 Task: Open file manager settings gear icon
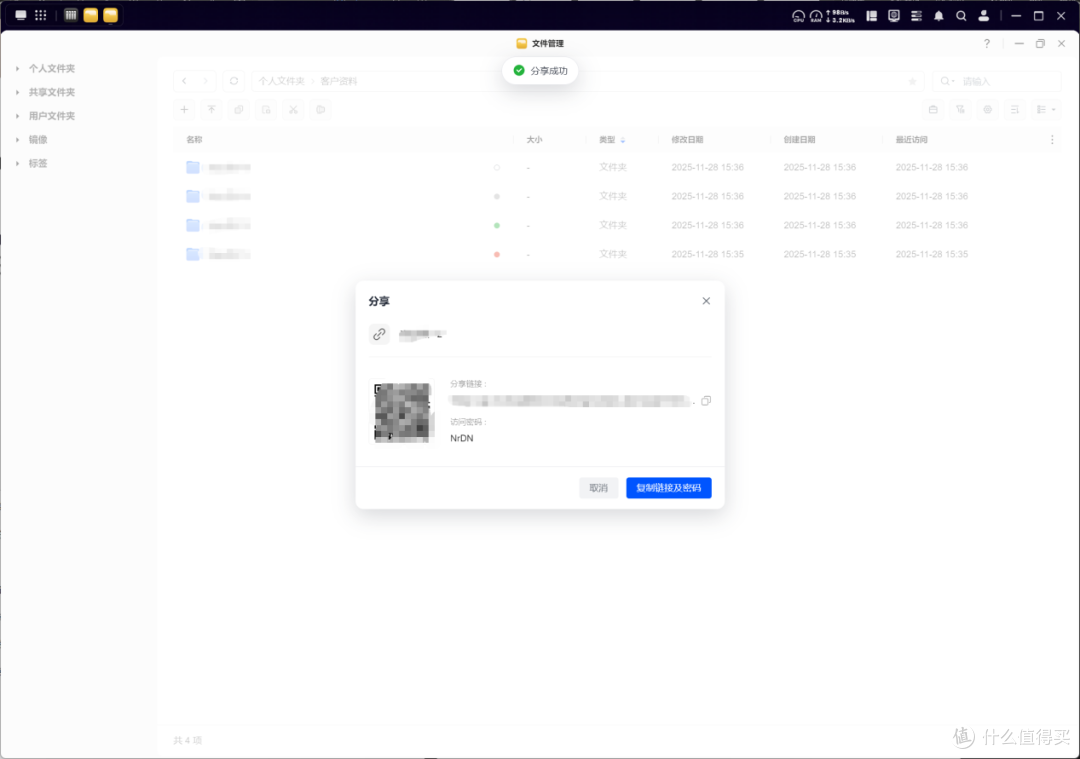988,110
